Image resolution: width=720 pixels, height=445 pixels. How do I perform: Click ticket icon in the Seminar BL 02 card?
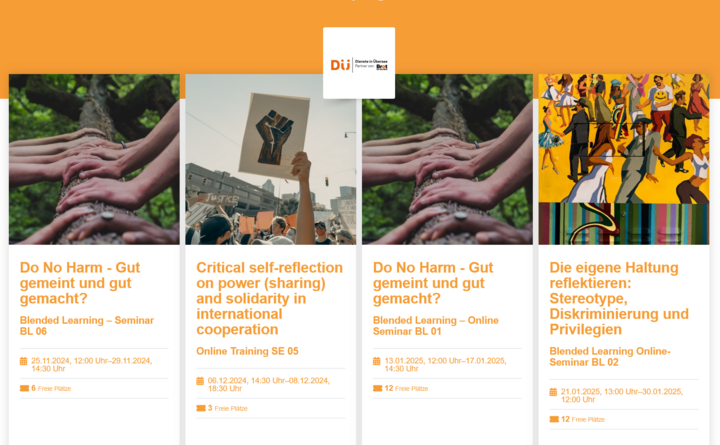point(554,419)
